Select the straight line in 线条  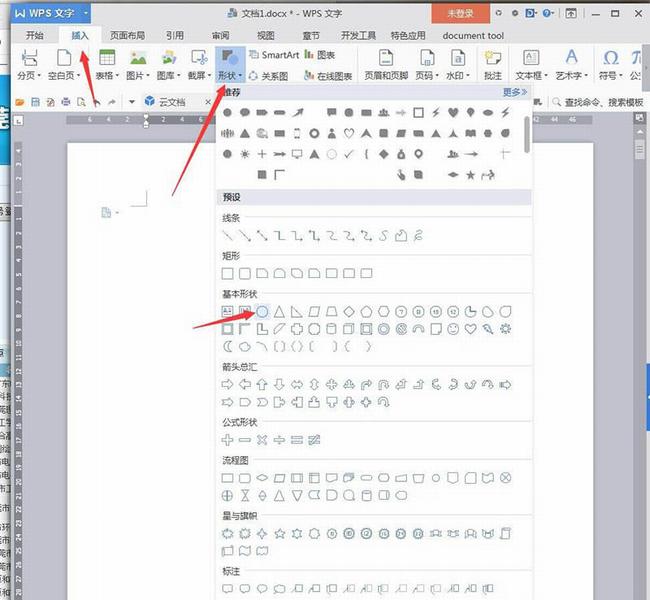227,236
